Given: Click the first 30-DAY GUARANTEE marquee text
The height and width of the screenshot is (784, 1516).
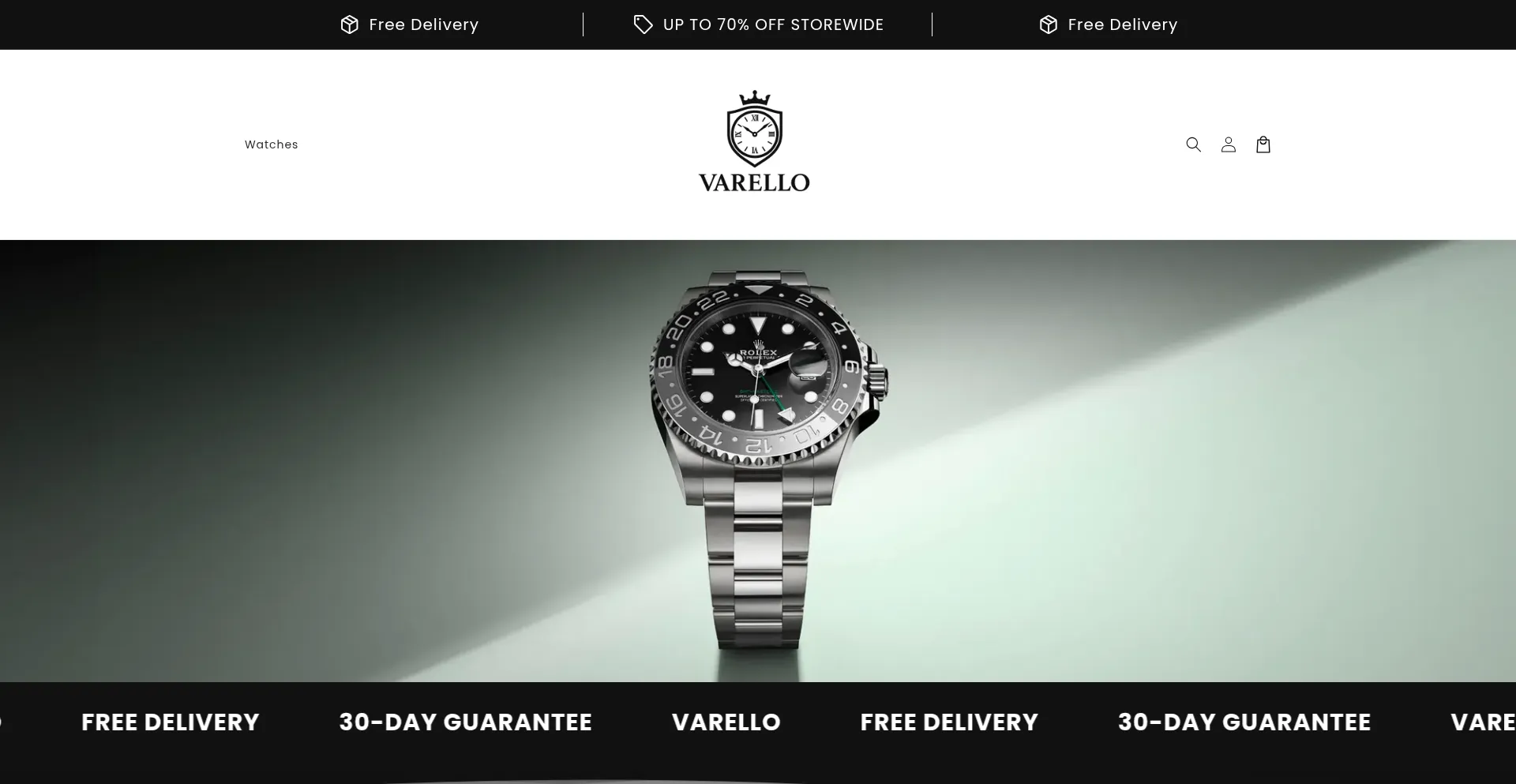Looking at the screenshot, I should 465,722.
